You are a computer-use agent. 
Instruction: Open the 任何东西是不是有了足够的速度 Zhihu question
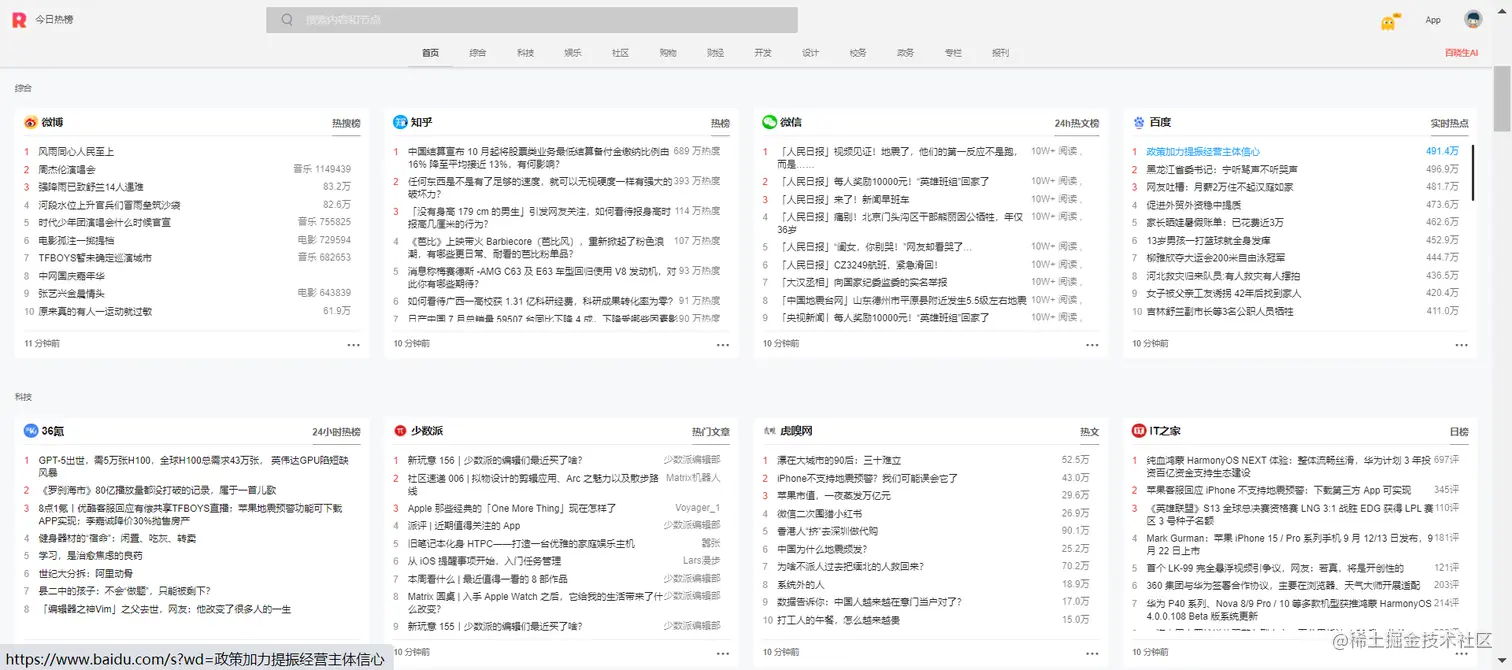tap(539, 187)
